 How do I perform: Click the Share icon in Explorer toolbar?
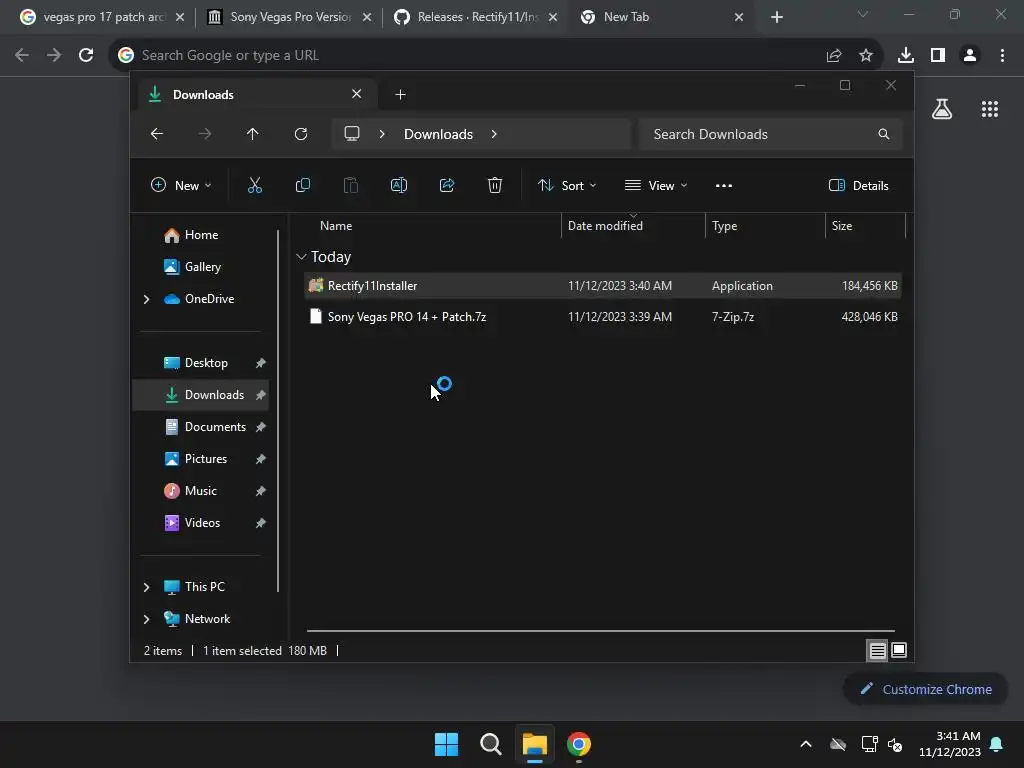click(447, 185)
